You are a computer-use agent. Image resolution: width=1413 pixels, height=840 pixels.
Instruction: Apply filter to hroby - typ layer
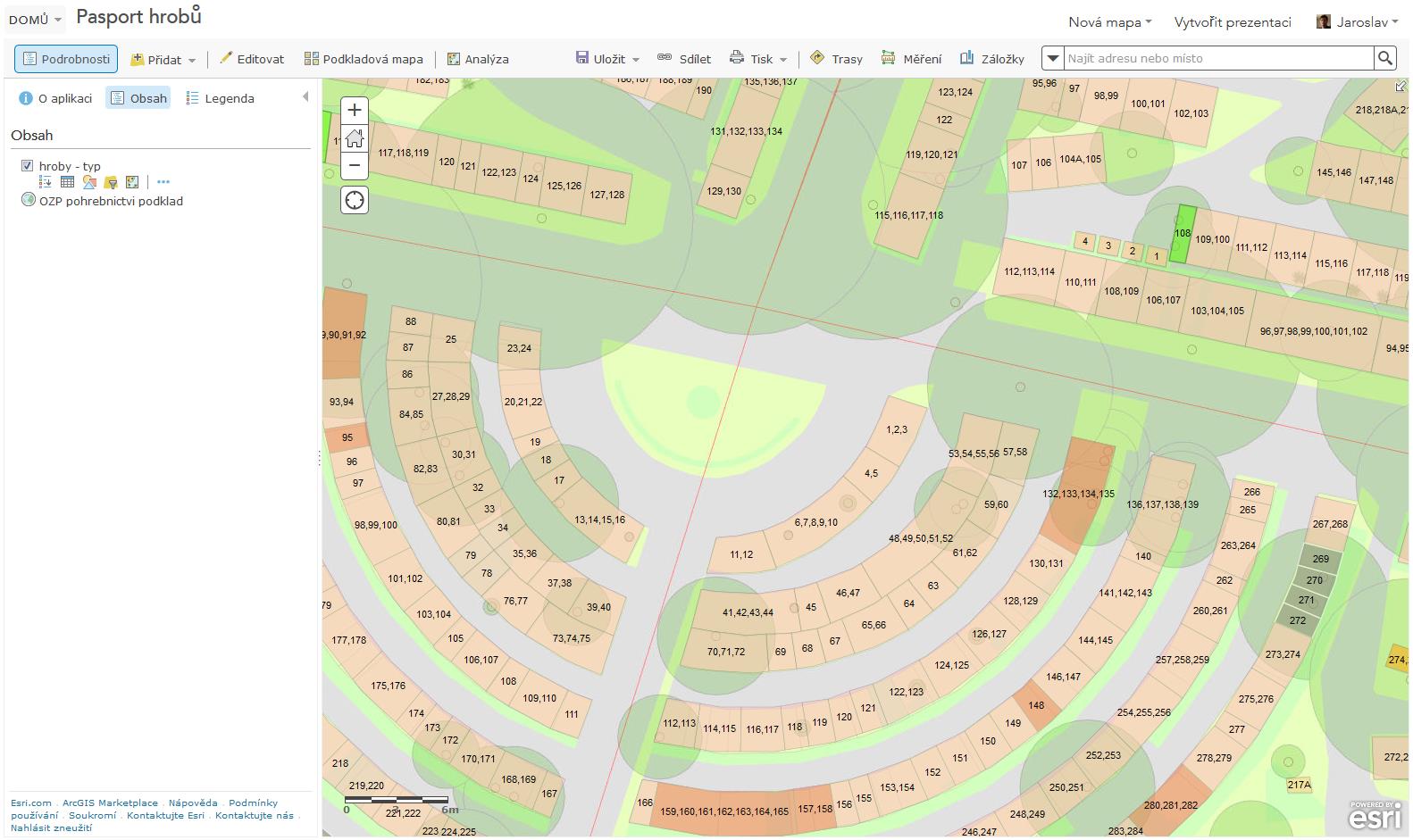point(111,182)
